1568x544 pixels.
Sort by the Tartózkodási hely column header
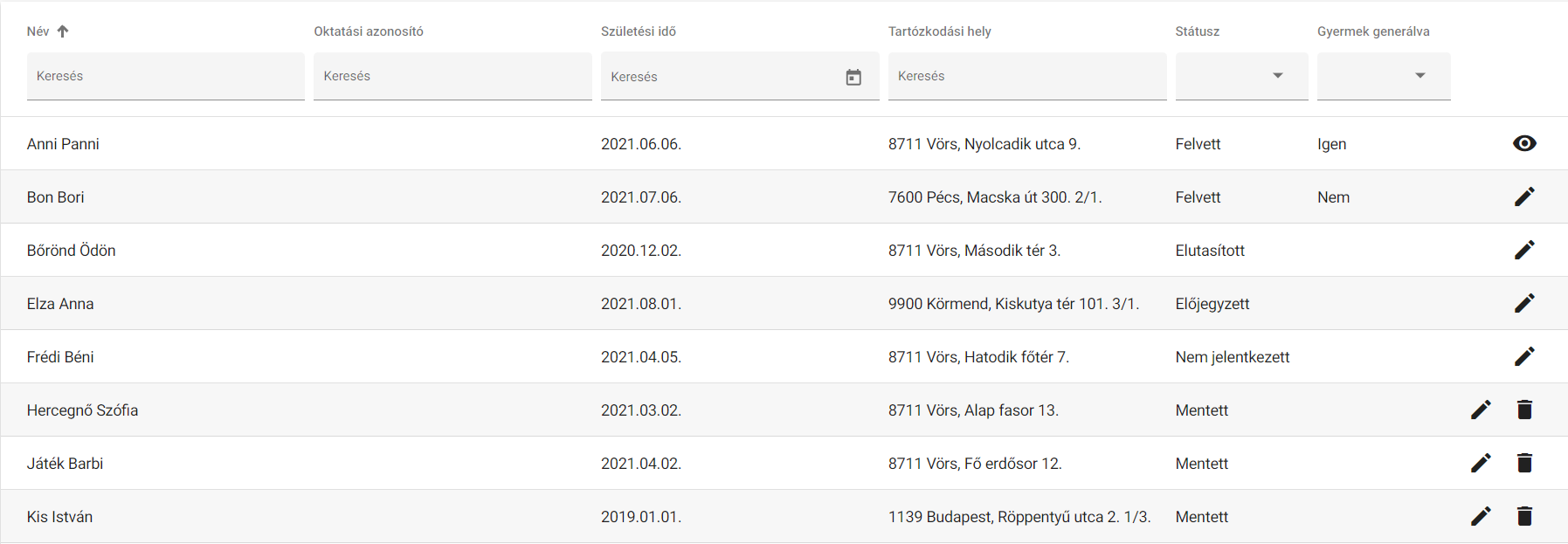940,31
